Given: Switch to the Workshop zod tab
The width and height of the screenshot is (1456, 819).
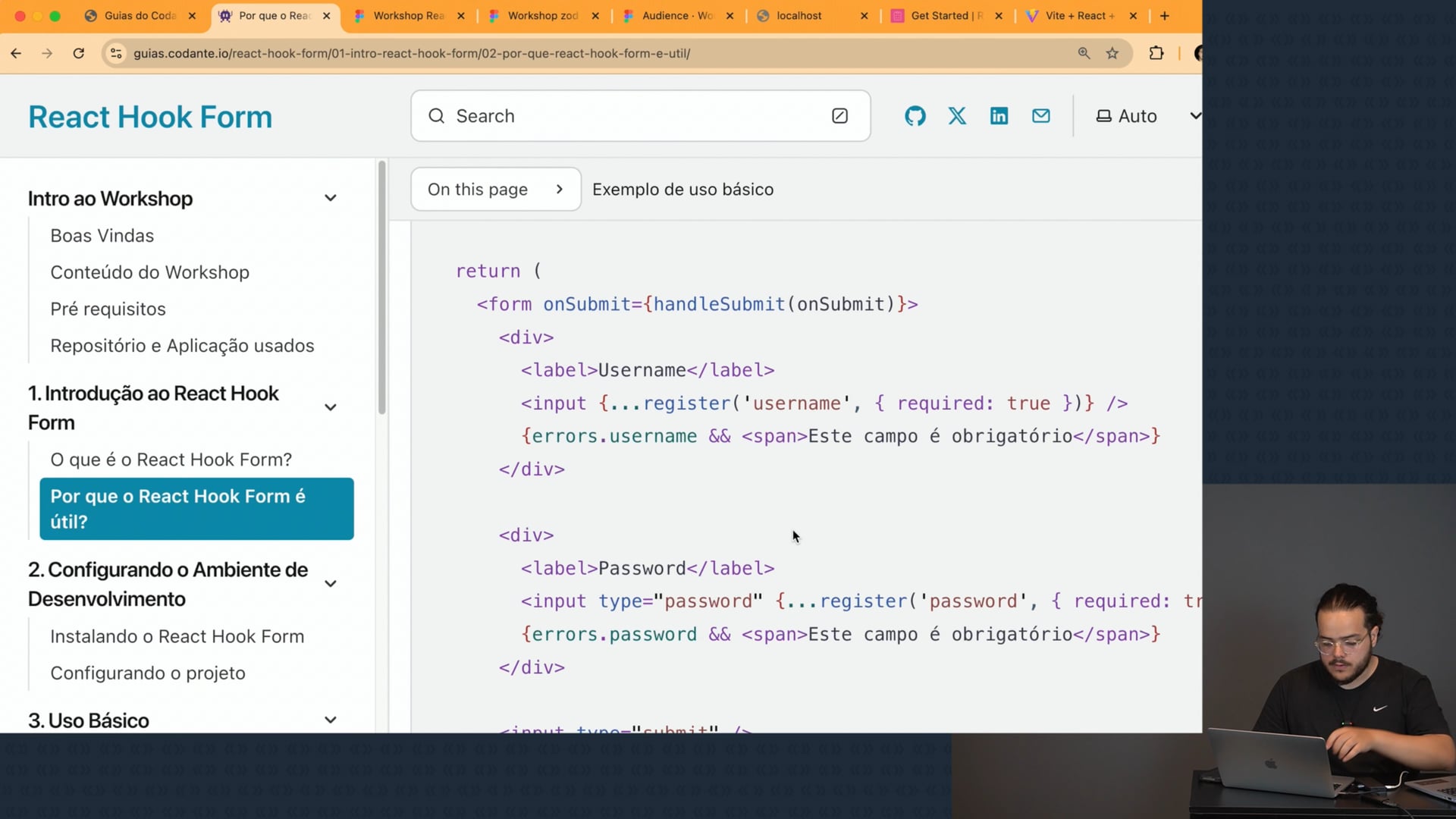Looking at the screenshot, I should pos(543,16).
